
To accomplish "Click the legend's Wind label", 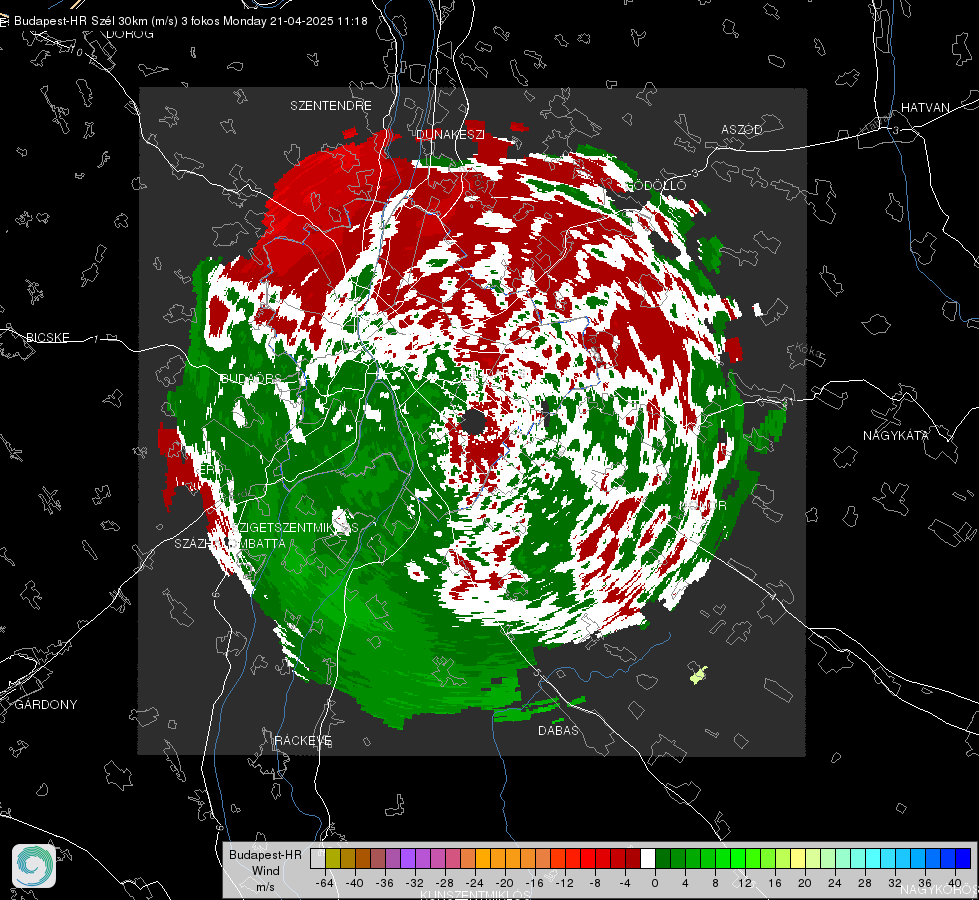I will coord(265,871).
